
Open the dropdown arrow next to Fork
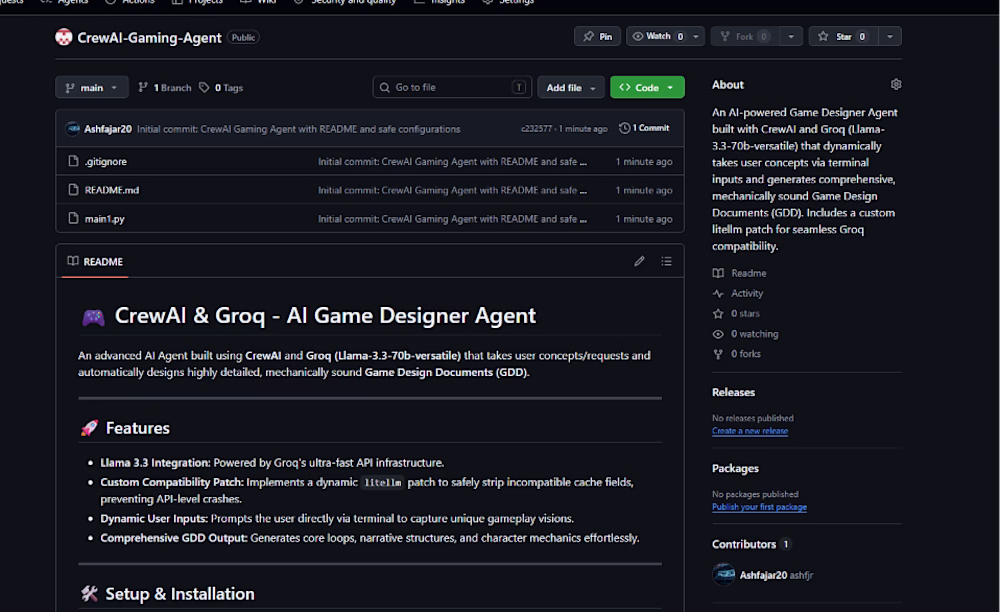coord(791,36)
